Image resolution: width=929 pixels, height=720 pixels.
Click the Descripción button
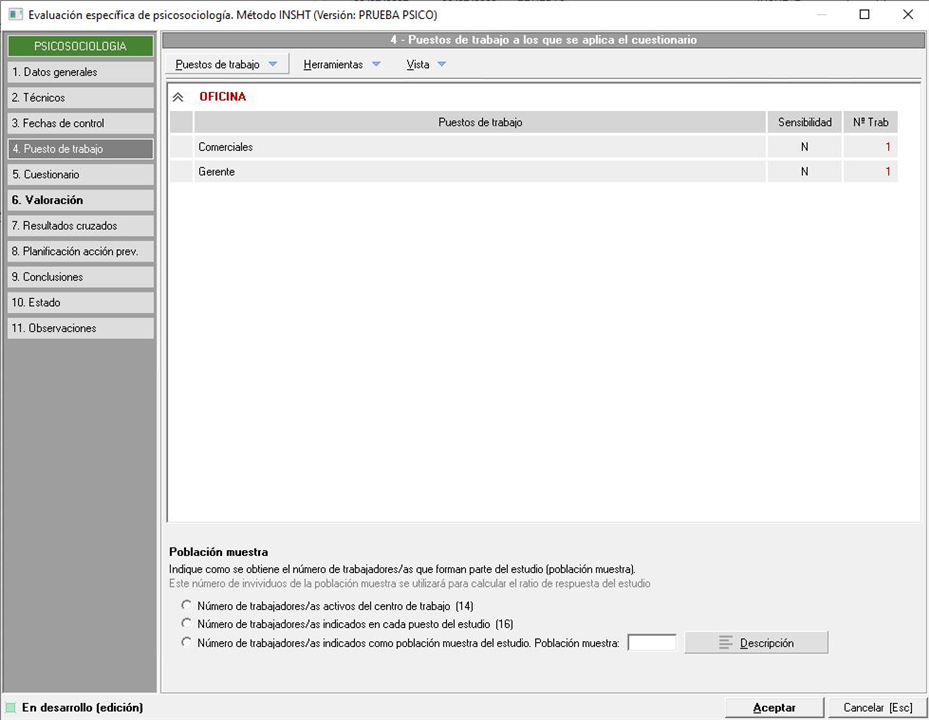756,643
